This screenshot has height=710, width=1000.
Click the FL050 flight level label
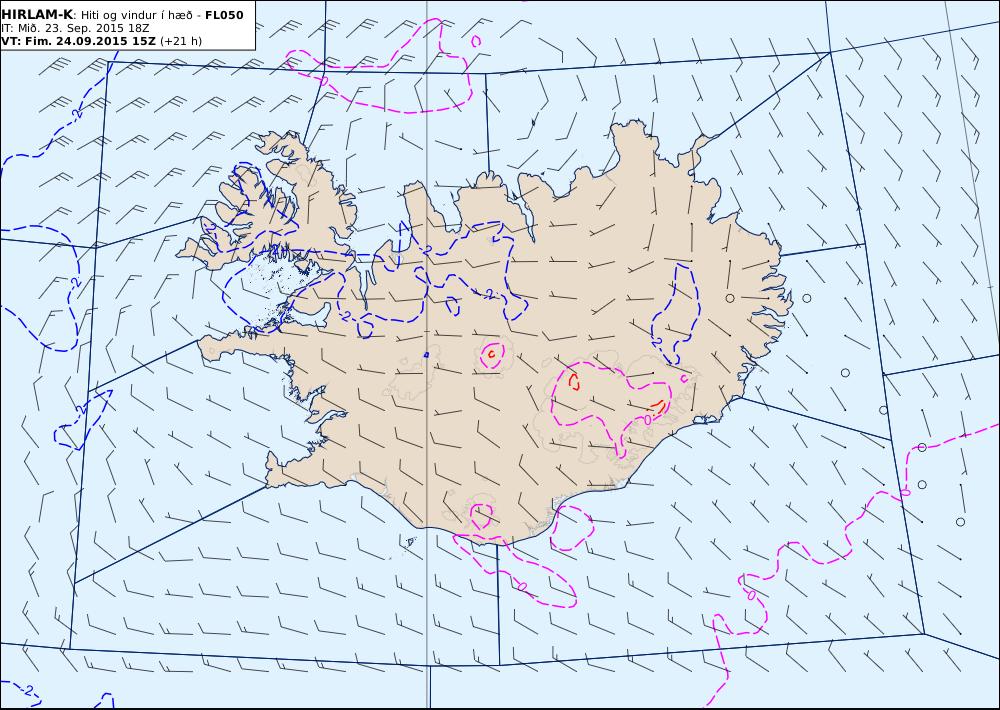point(224,15)
